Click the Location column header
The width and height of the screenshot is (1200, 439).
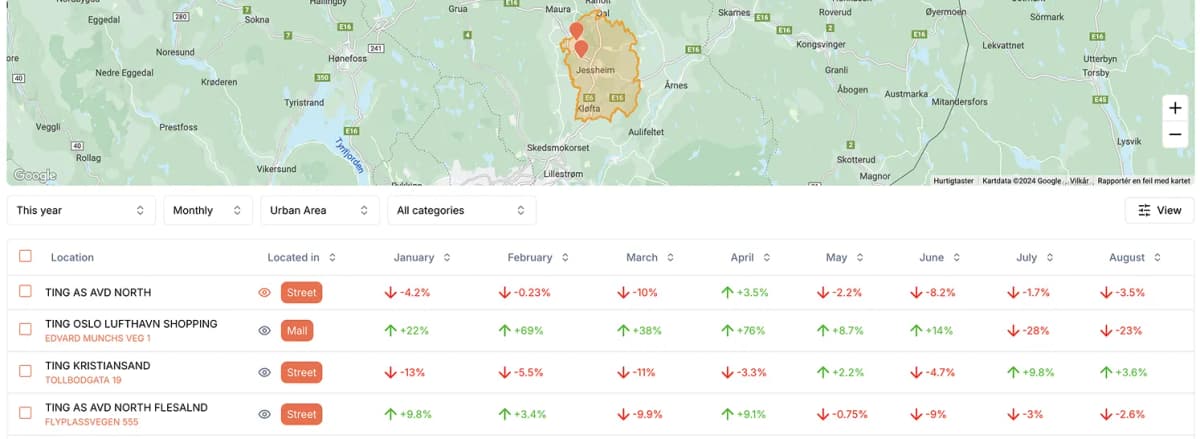(x=72, y=257)
